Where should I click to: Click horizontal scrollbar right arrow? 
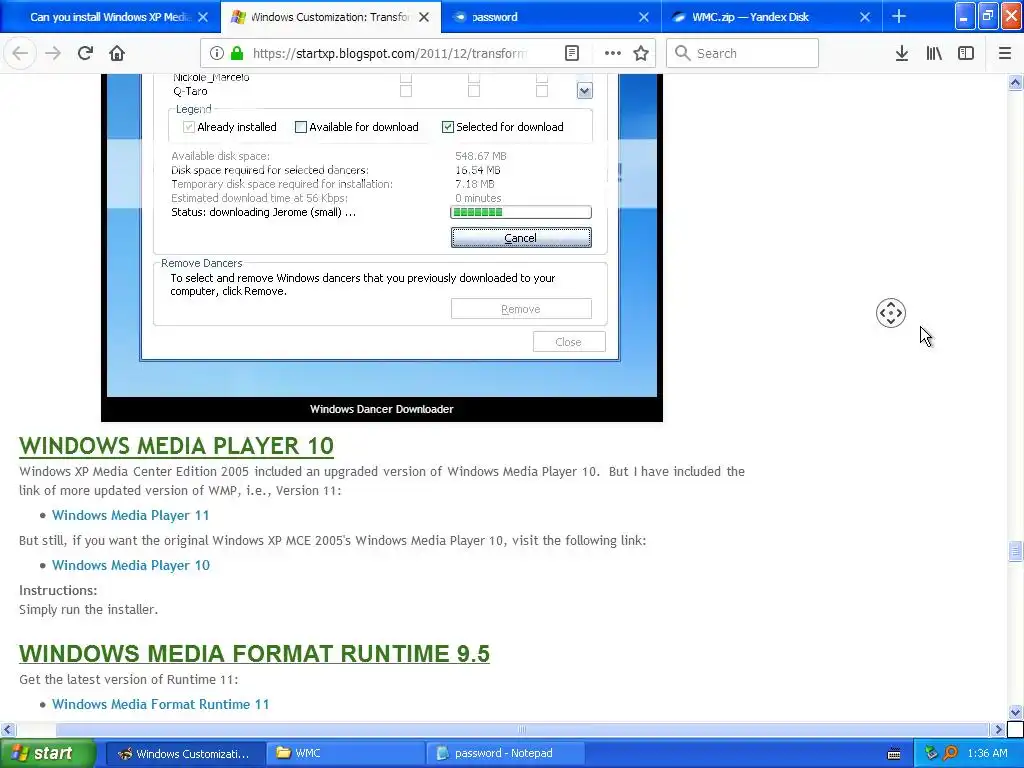point(998,729)
